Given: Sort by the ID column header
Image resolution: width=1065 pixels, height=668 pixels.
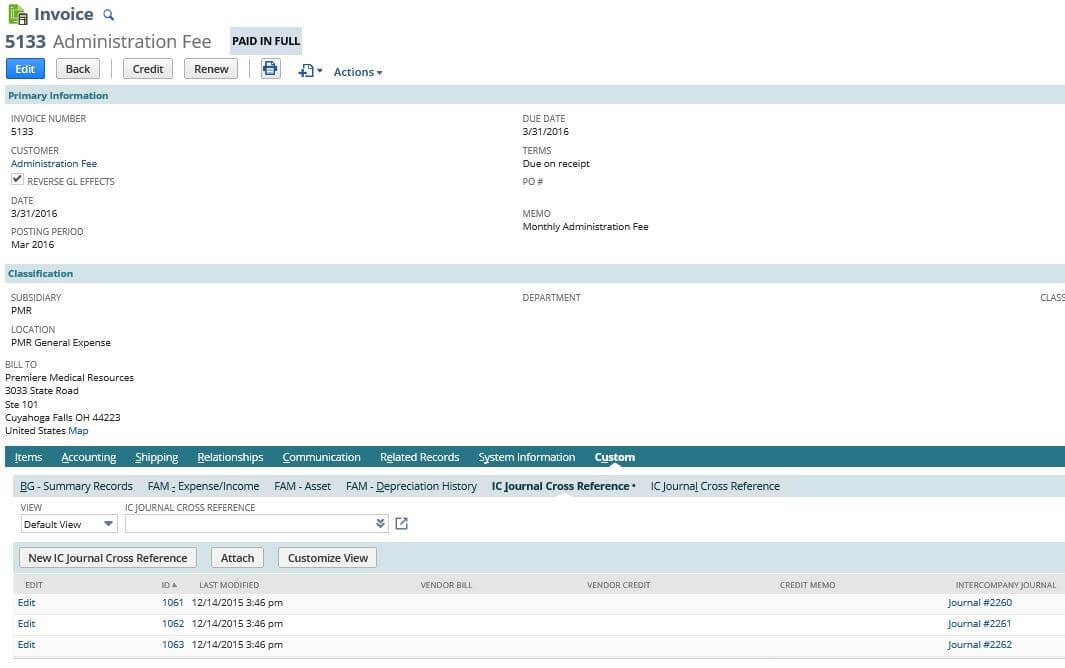Looking at the screenshot, I should tap(169, 585).
